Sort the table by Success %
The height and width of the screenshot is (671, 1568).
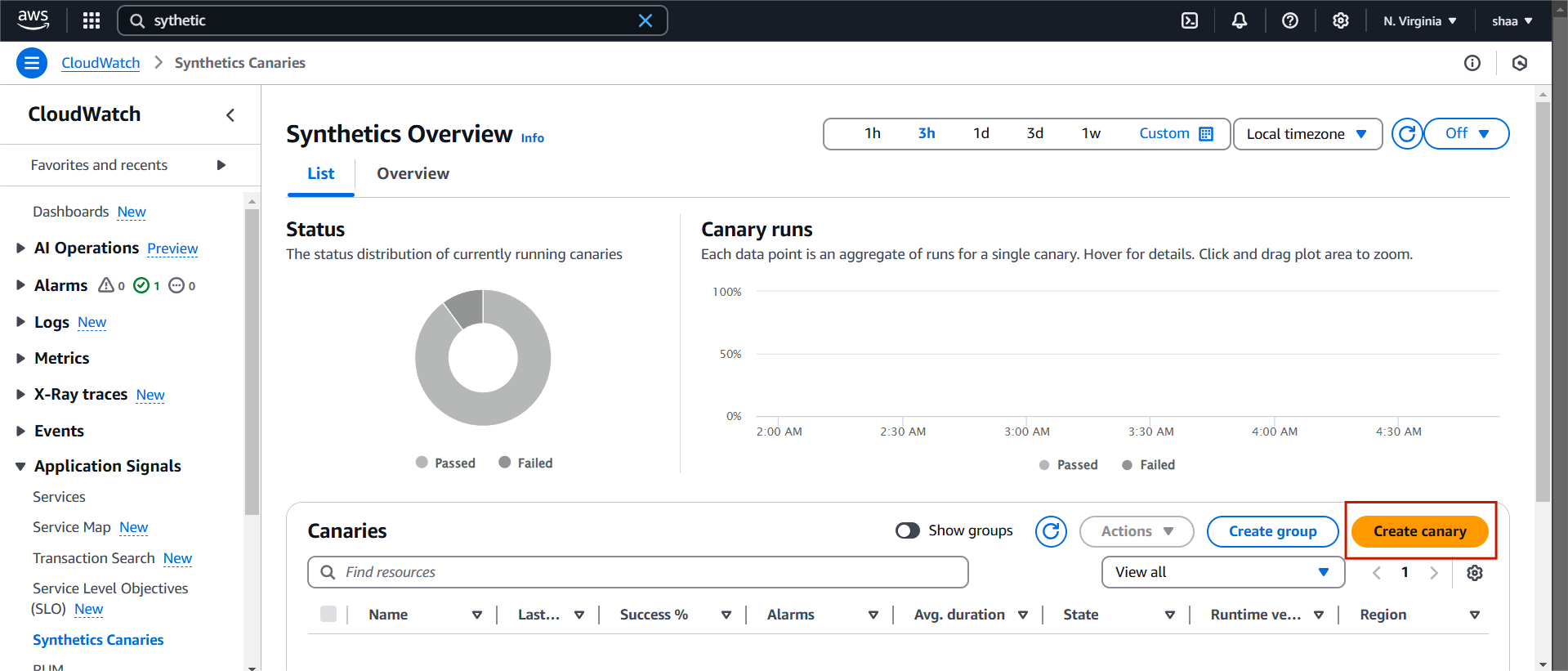click(654, 615)
